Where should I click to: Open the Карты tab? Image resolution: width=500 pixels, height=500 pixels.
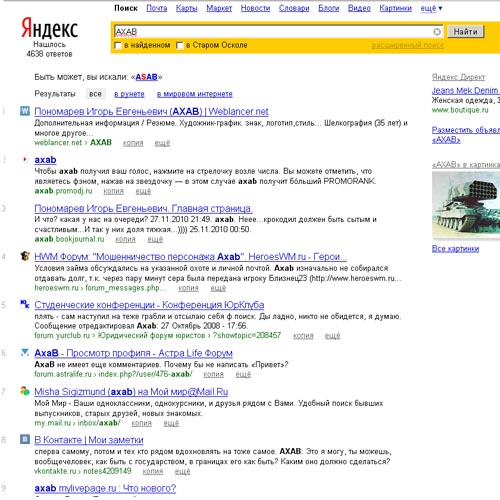click(x=187, y=8)
